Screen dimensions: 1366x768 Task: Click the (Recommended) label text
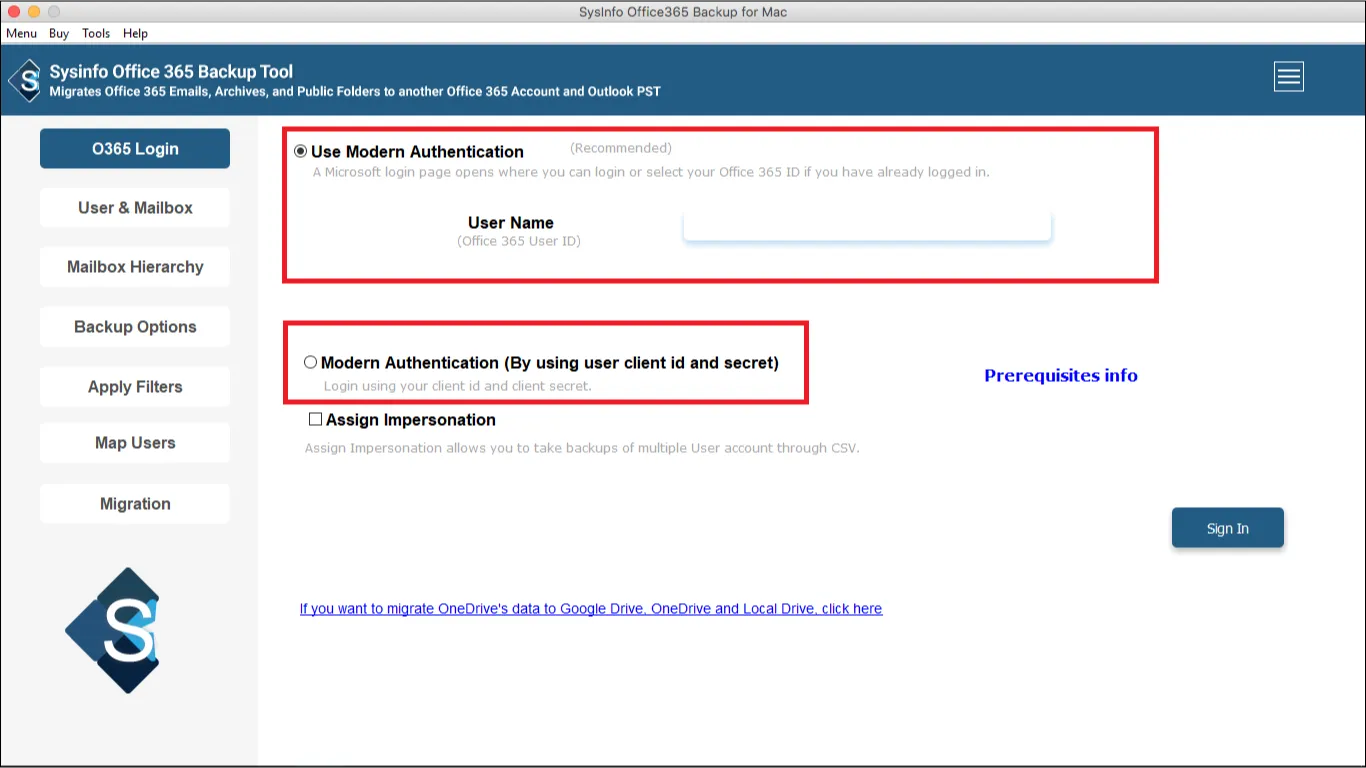pyautogui.click(x=621, y=148)
